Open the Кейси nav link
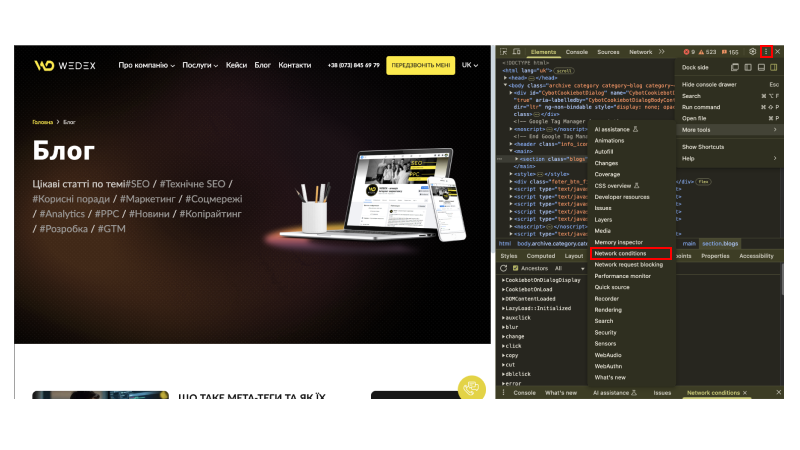Image resolution: width=800 pixels, height=450 pixels. click(236, 65)
